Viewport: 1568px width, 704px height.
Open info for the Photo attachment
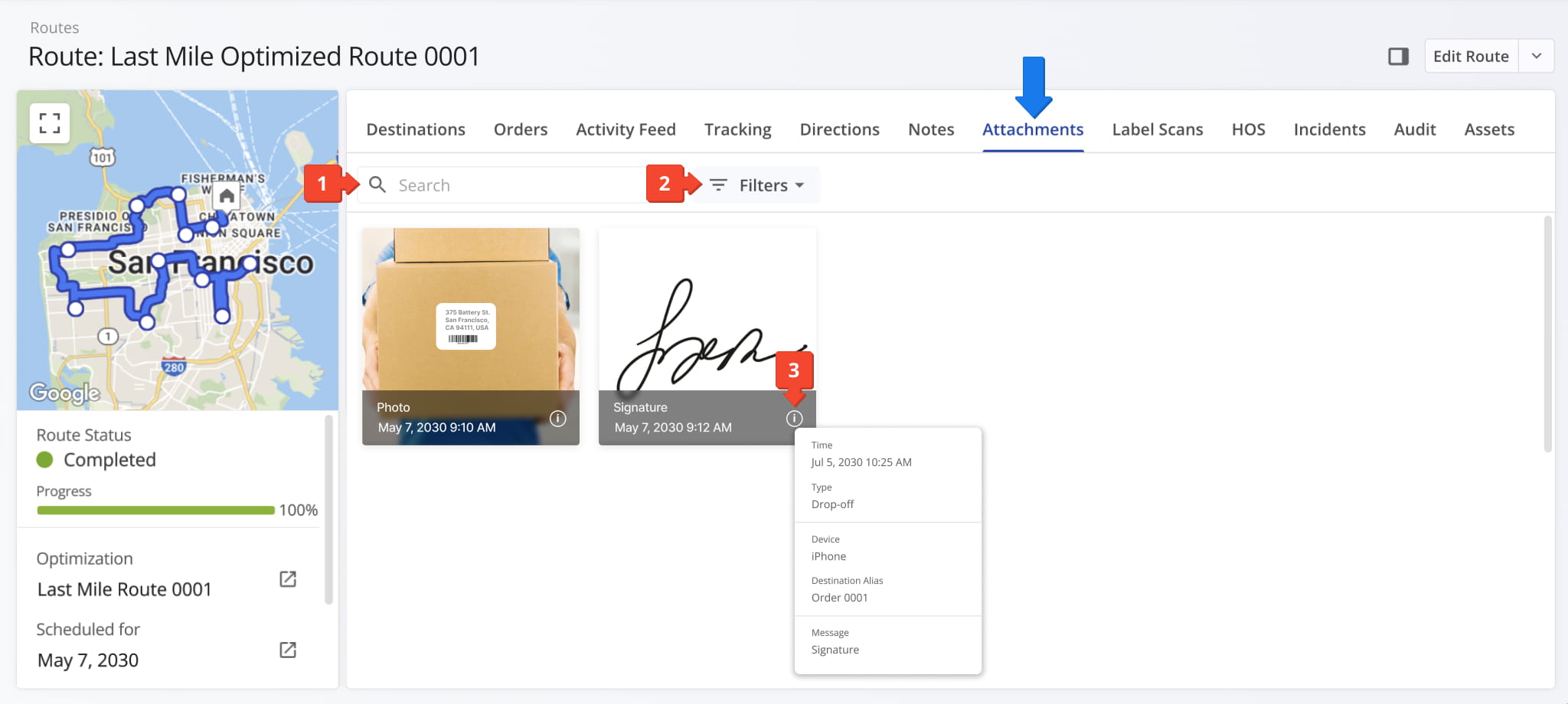(x=558, y=419)
